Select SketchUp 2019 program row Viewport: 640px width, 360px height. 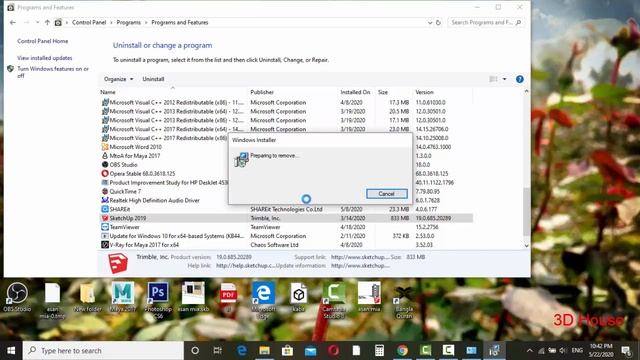(287, 218)
